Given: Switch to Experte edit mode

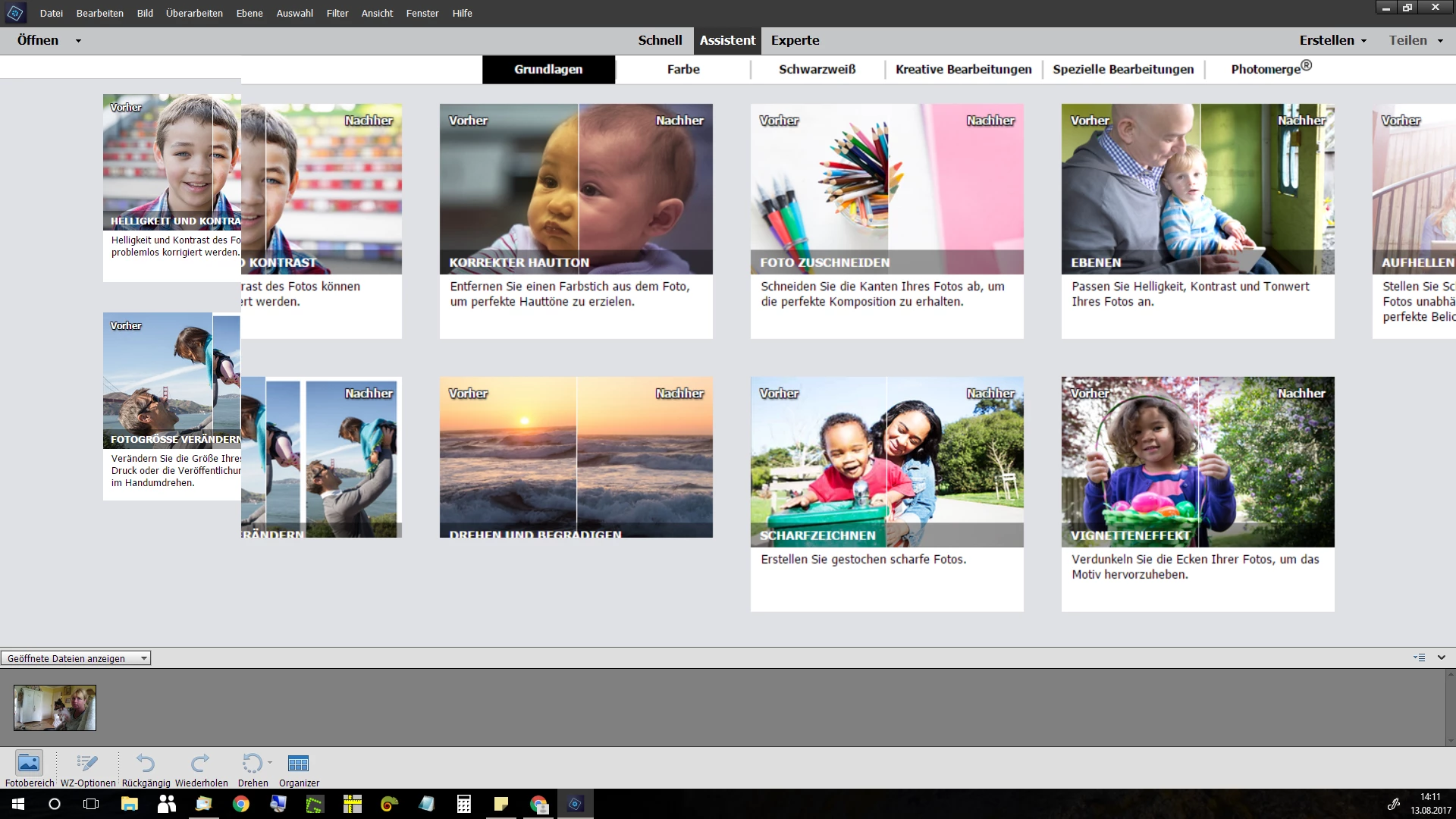Looking at the screenshot, I should pos(795,40).
